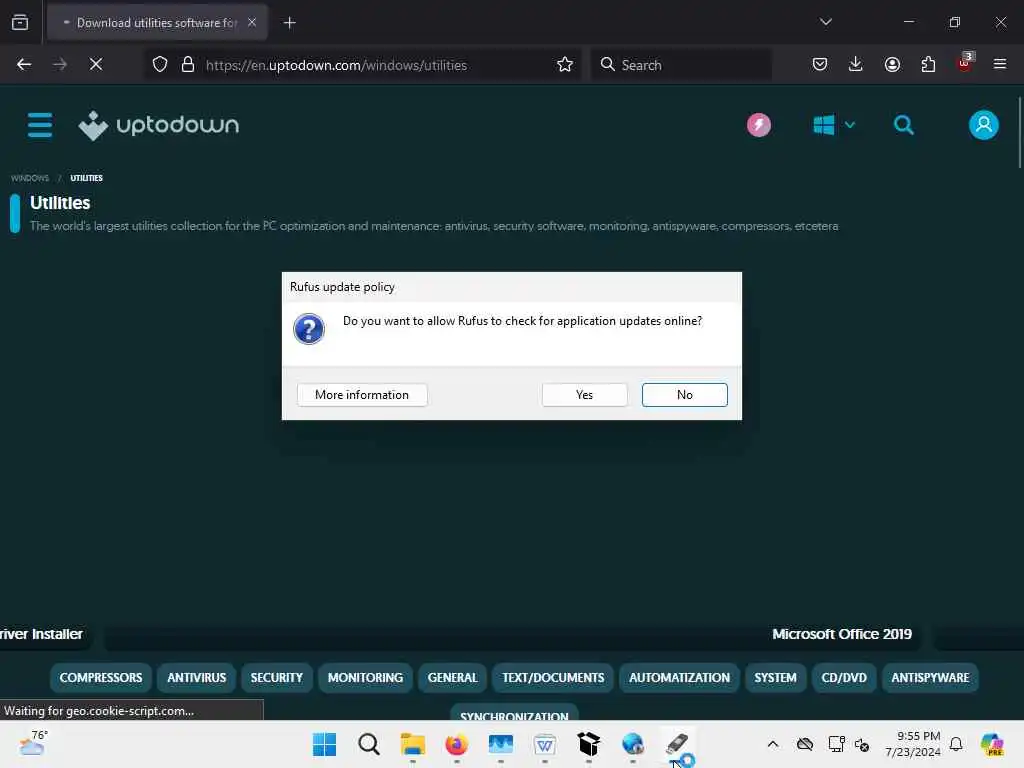The image size is (1024, 768).
Task: Open Copilot preview taskbar icon
Action: pyautogui.click(x=992, y=744)
